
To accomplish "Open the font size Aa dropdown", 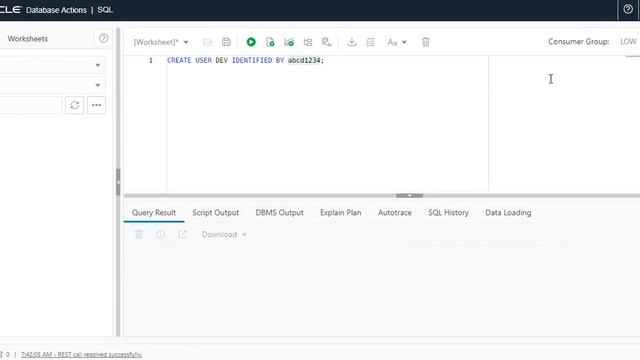I will [x=397, y=42].
